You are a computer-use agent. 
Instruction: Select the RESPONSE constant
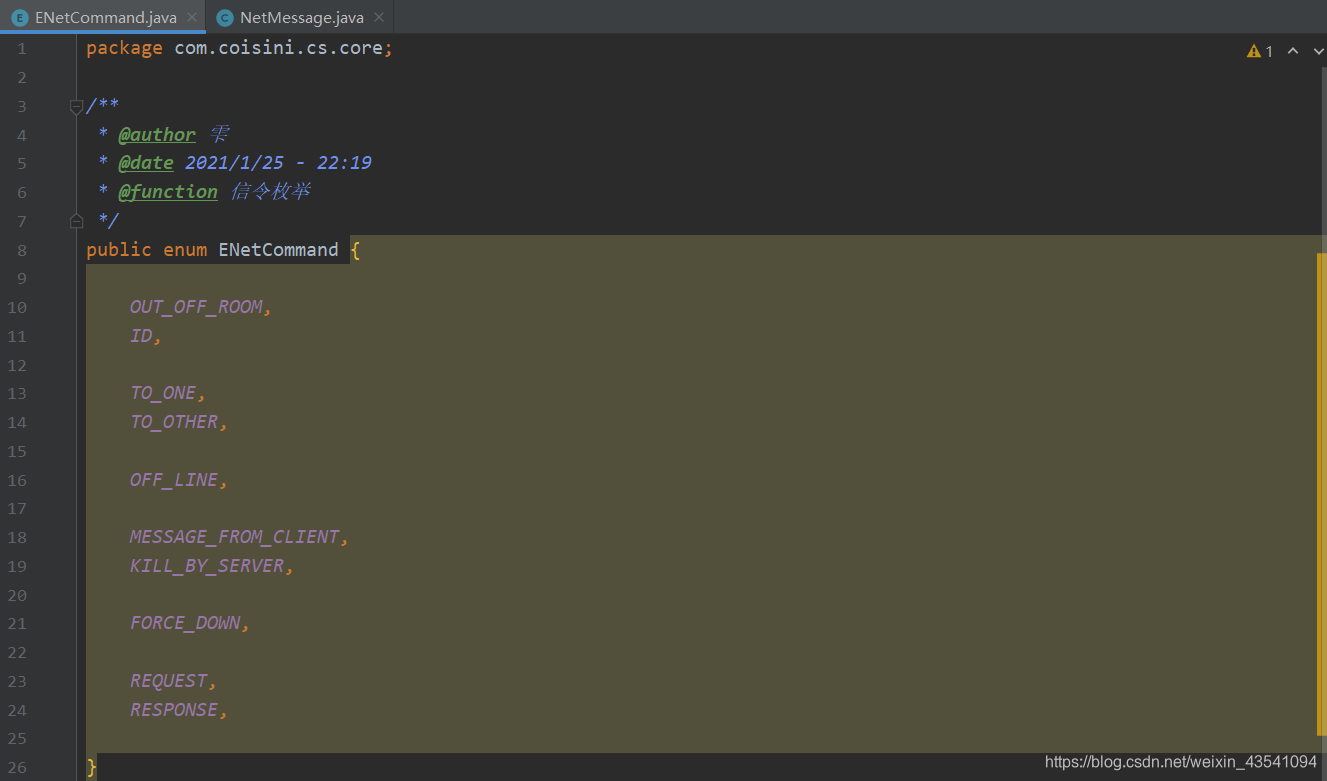pos(174,710)
